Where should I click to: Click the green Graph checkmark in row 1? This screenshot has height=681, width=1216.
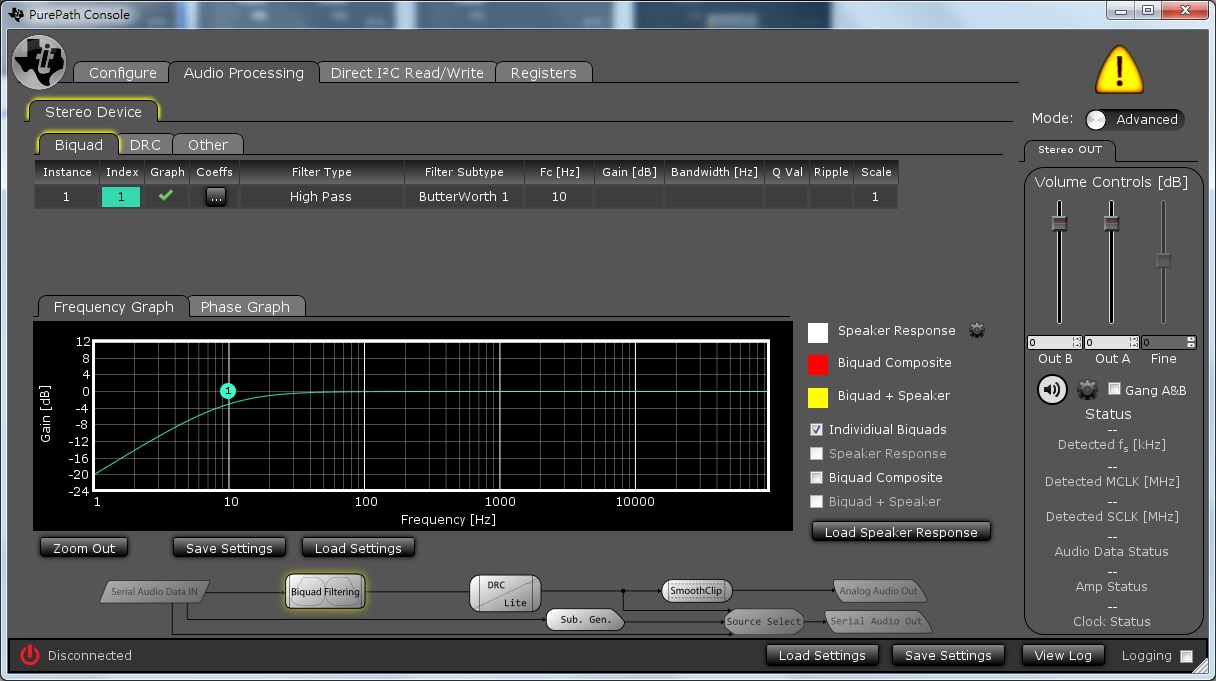pos(166,196)
